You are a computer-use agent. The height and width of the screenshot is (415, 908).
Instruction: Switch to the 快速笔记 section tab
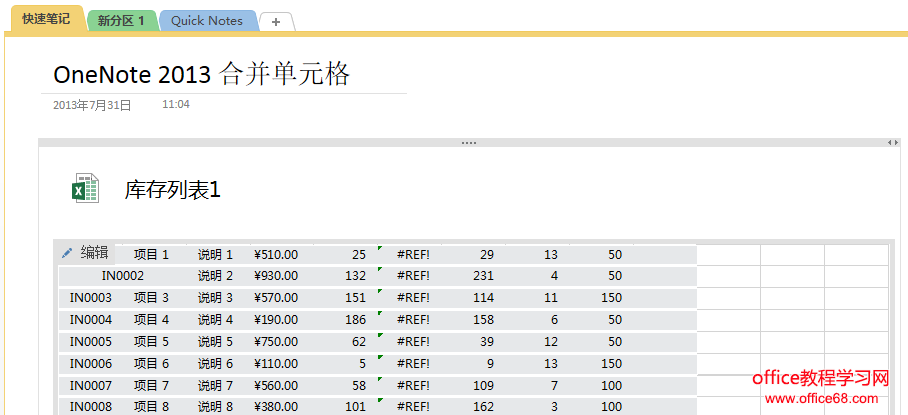pyautogui.click(x=46, y=19)
